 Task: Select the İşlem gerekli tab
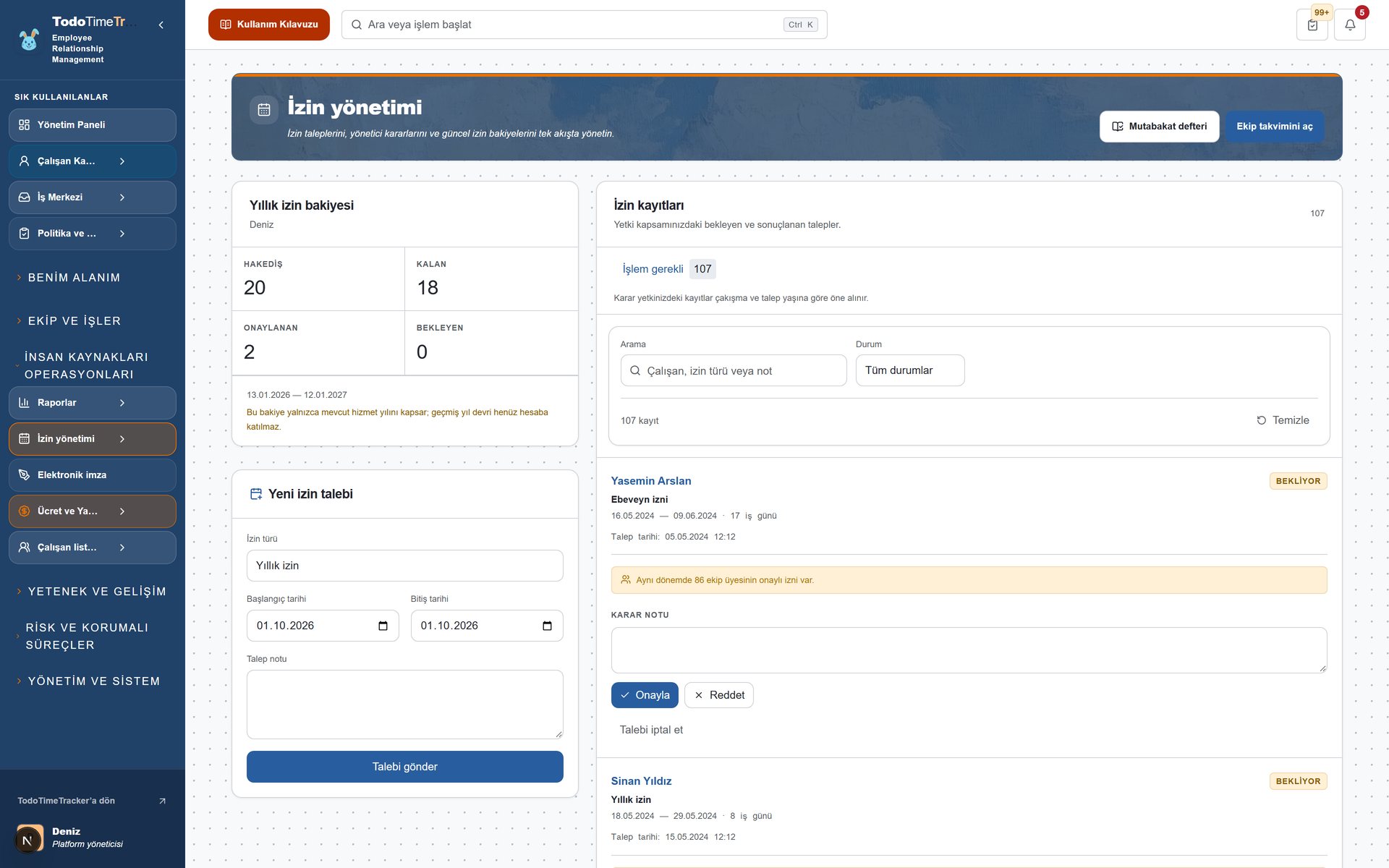point(653,269)
